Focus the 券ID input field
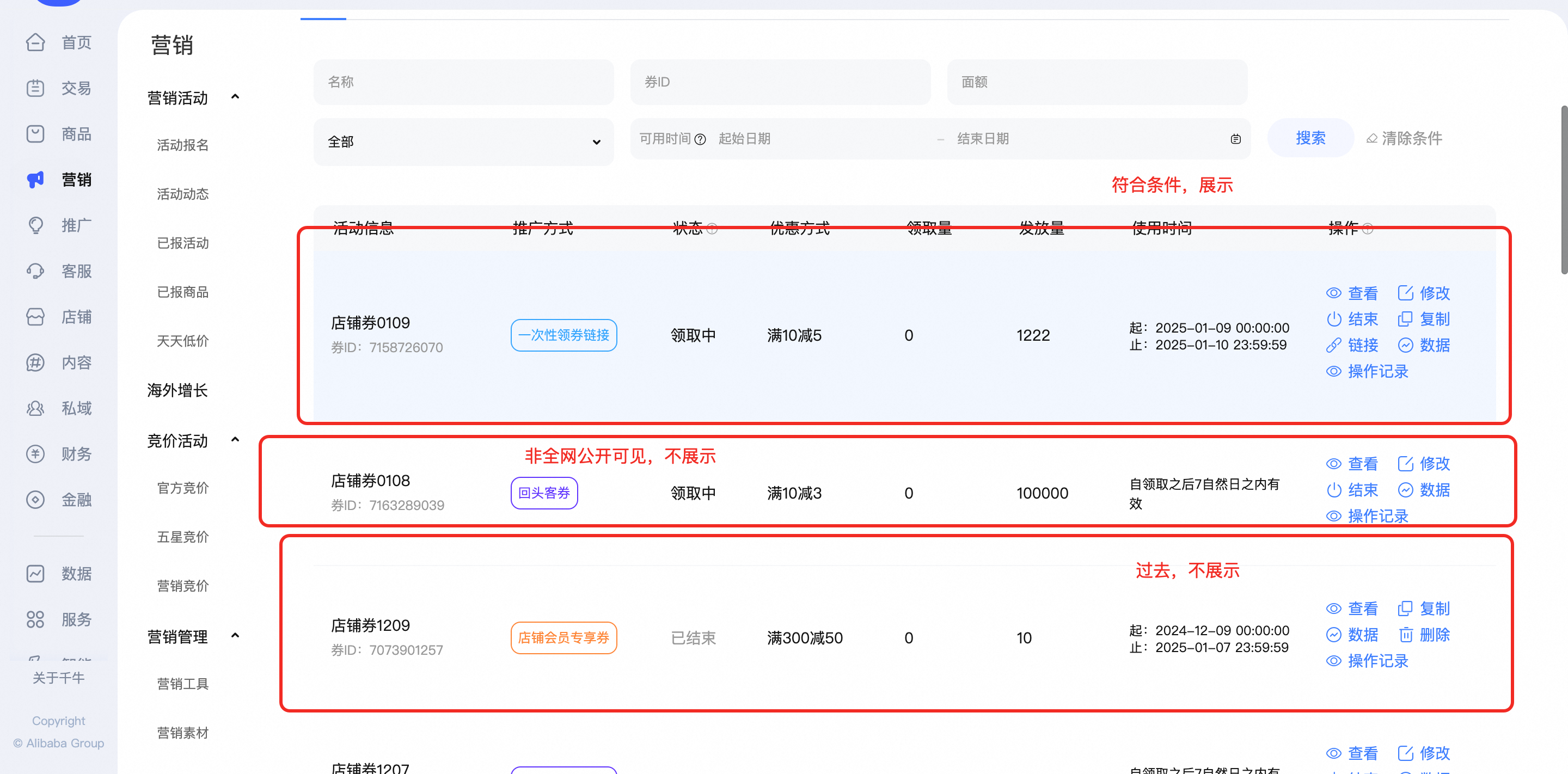 click(780, 82)
